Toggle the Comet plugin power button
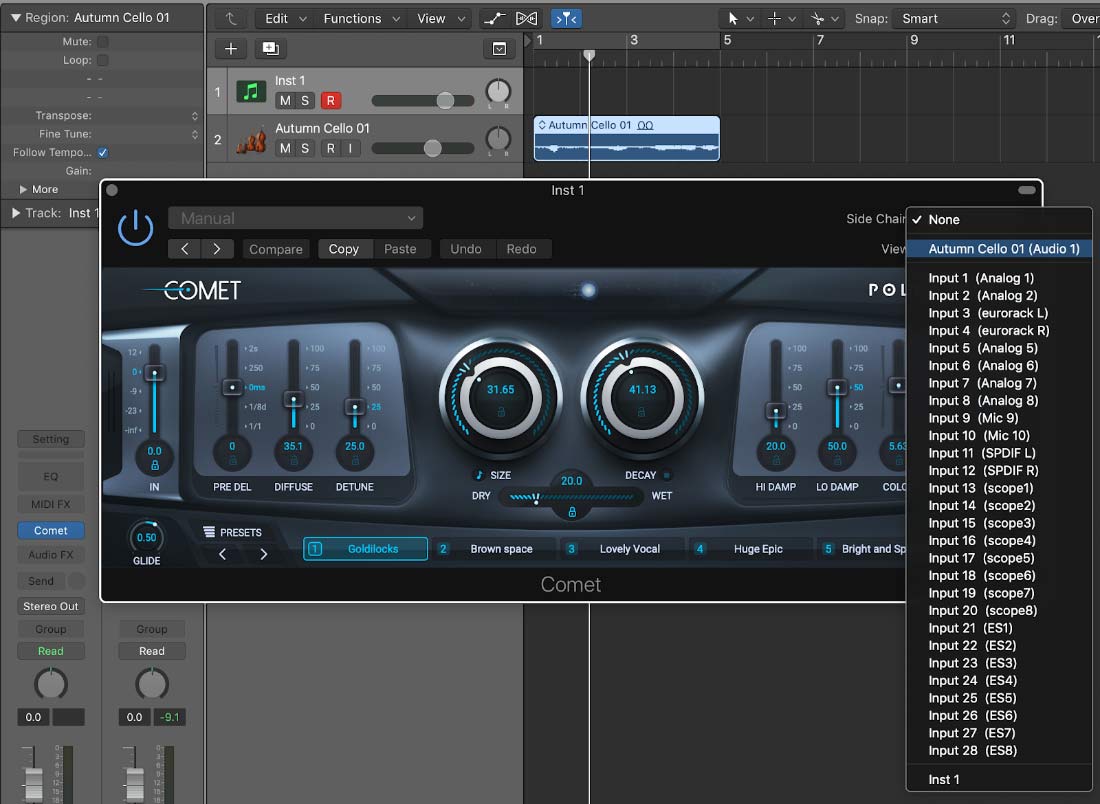 click(x=135, y=227)
